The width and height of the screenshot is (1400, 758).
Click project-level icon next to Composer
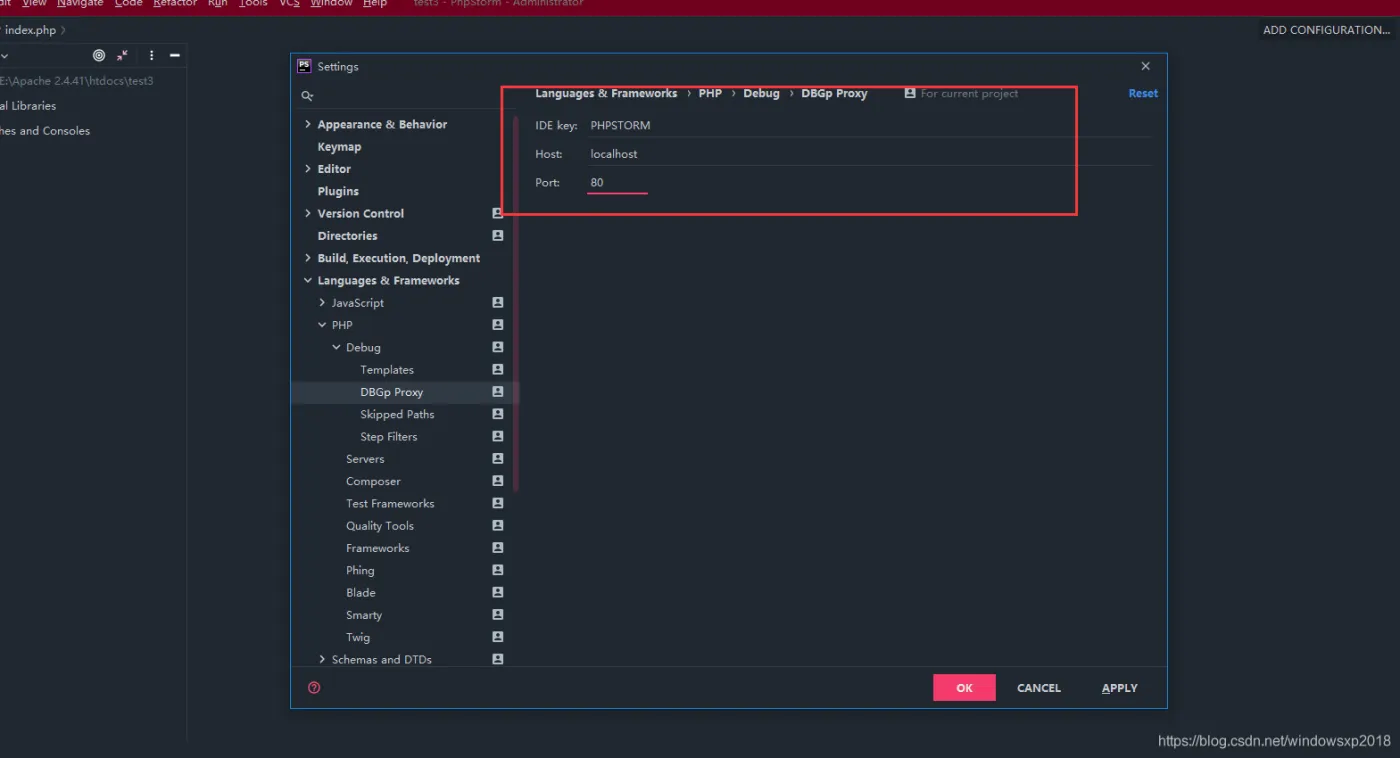(498, 481)
